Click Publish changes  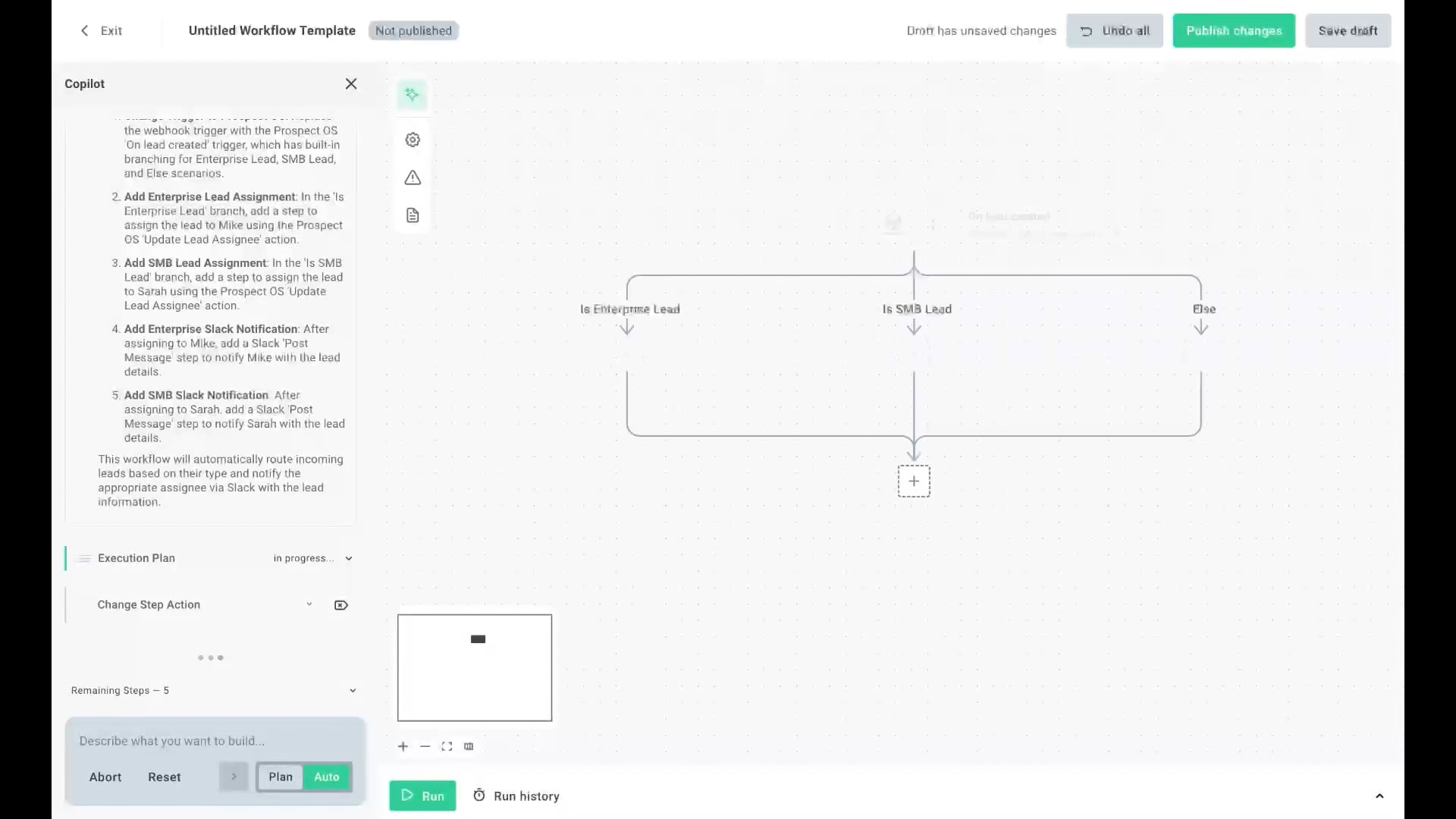1233,30
